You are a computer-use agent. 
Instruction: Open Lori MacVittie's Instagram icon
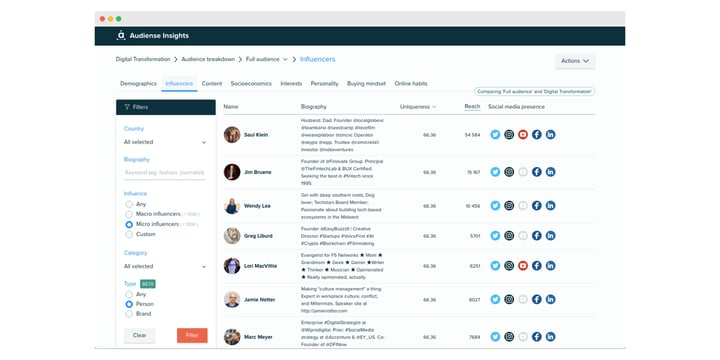pyautogui.click(x=509, y=265)
